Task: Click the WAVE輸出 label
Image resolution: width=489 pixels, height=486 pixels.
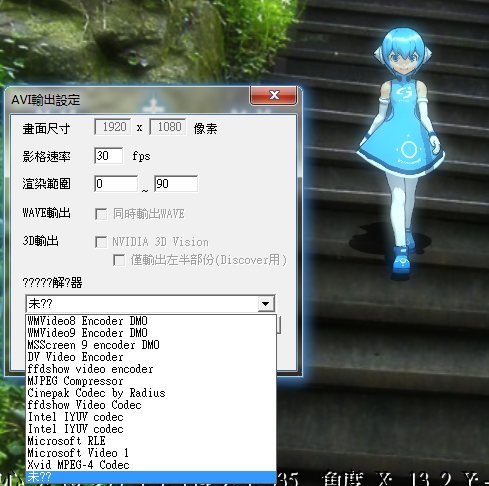Action: (x=46, y=213)
